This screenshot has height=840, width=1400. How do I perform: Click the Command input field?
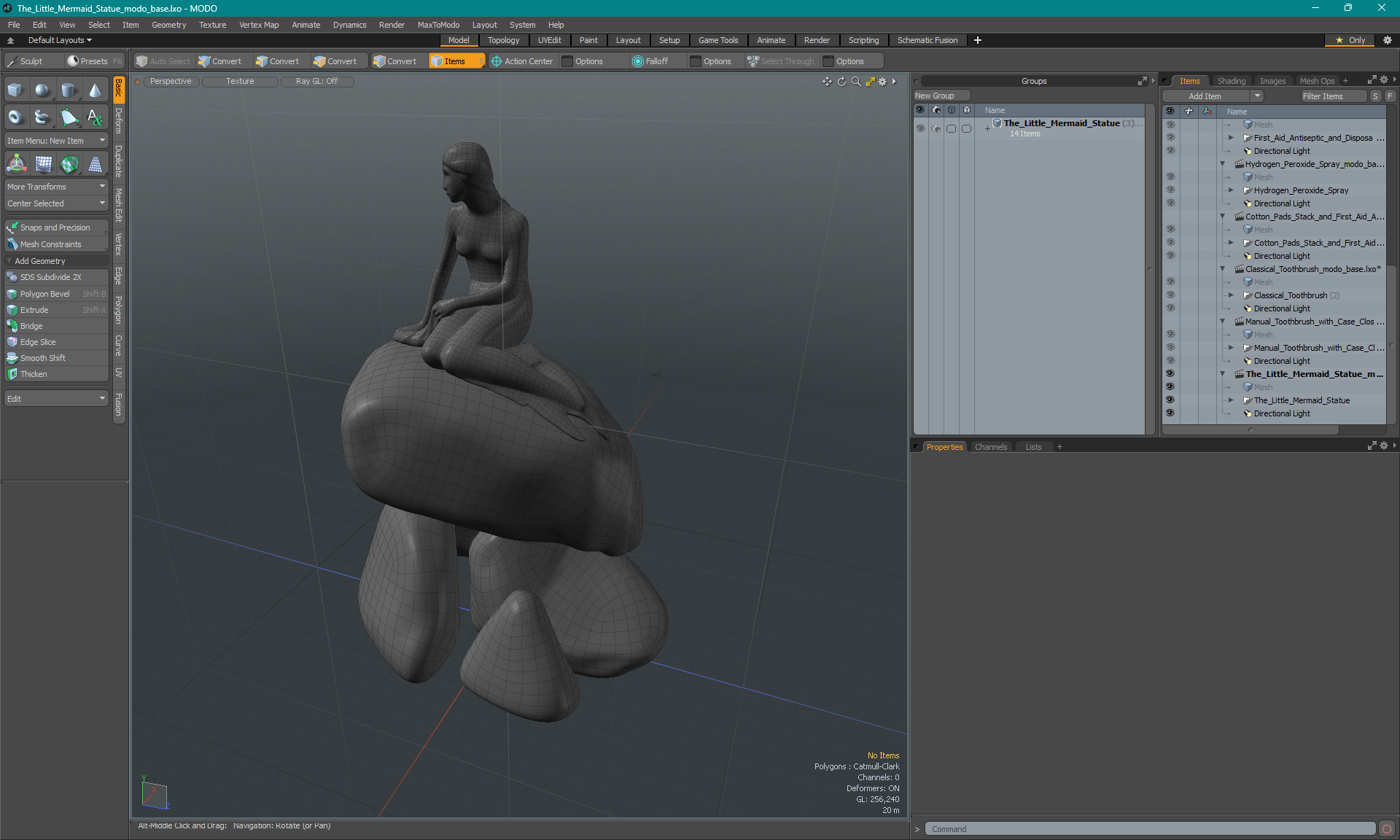1150,829
